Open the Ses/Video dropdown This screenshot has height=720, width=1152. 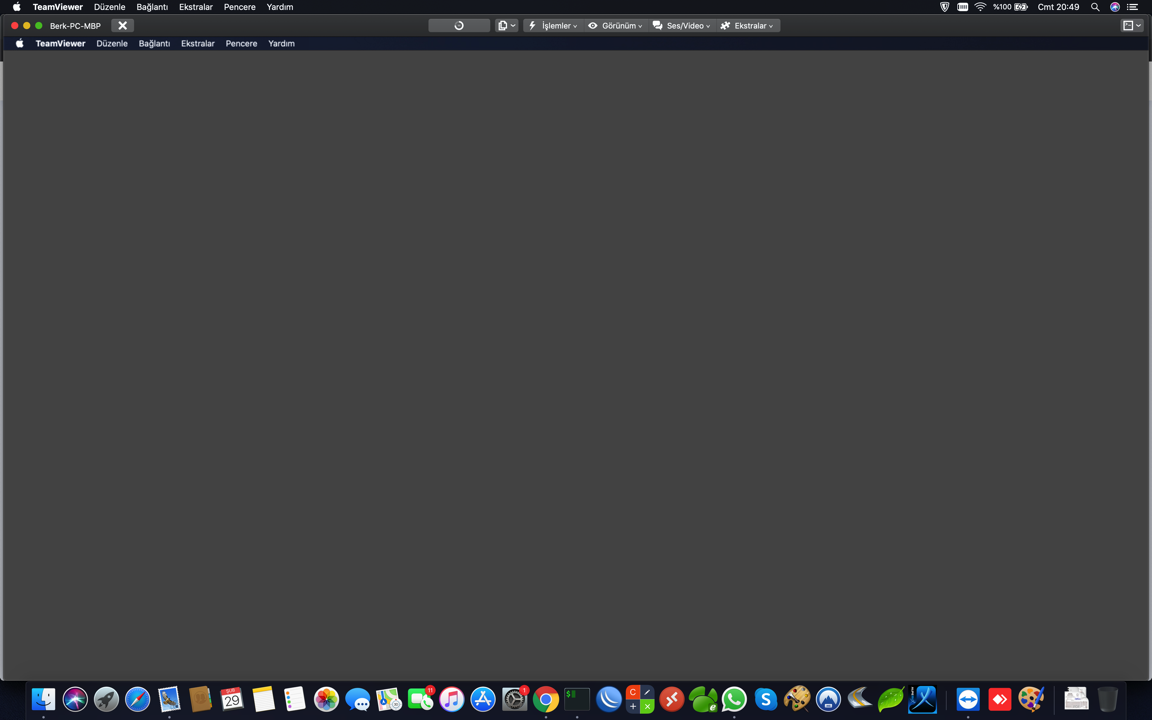681,26
